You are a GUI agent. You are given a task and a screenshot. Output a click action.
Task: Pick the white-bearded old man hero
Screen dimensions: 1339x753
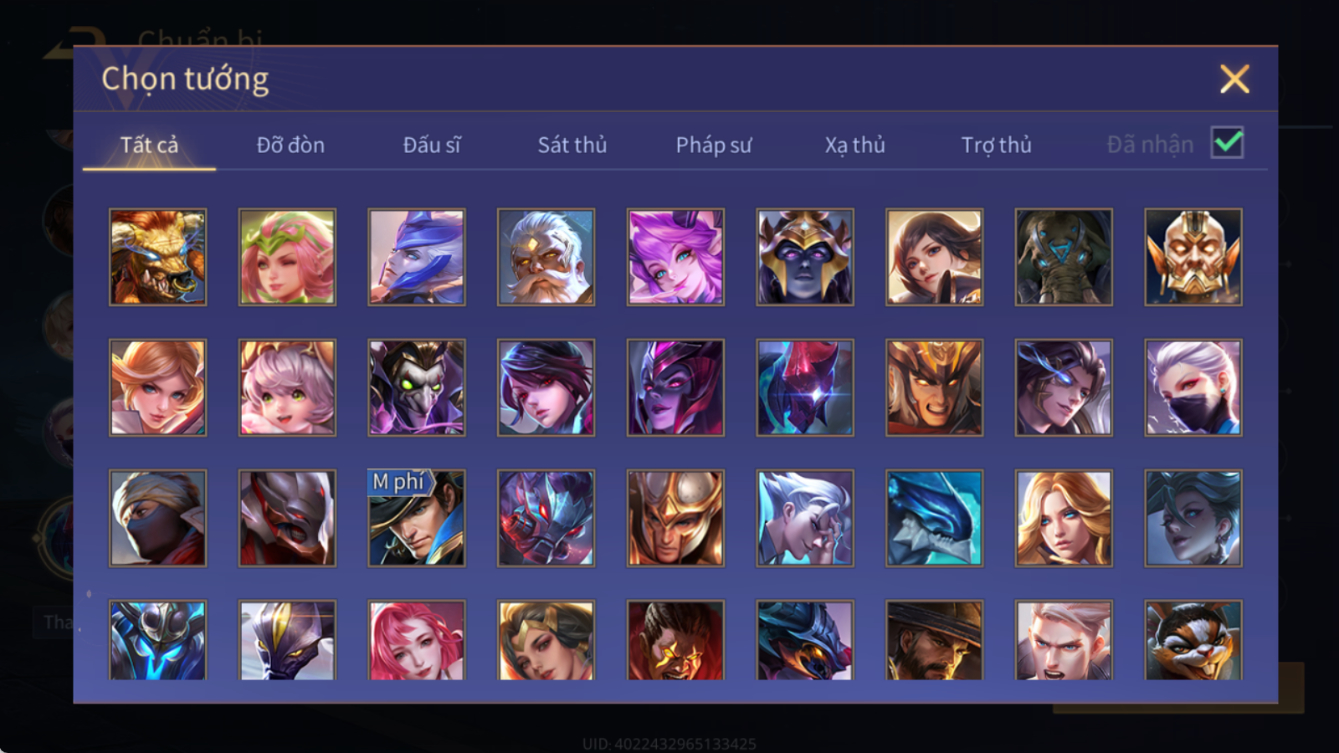point(546,257)
